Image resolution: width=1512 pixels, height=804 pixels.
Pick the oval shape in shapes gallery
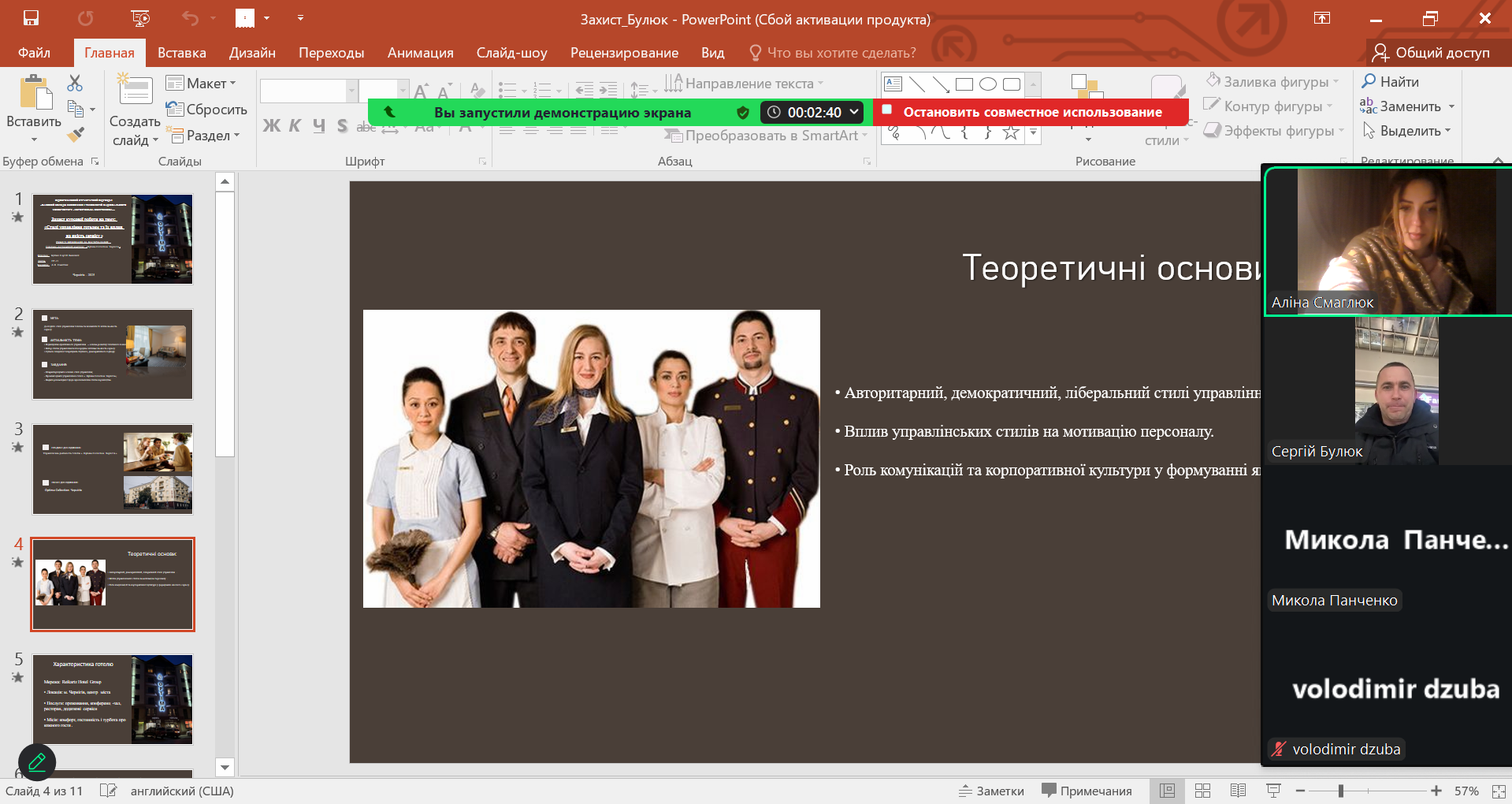pos(988,84)
